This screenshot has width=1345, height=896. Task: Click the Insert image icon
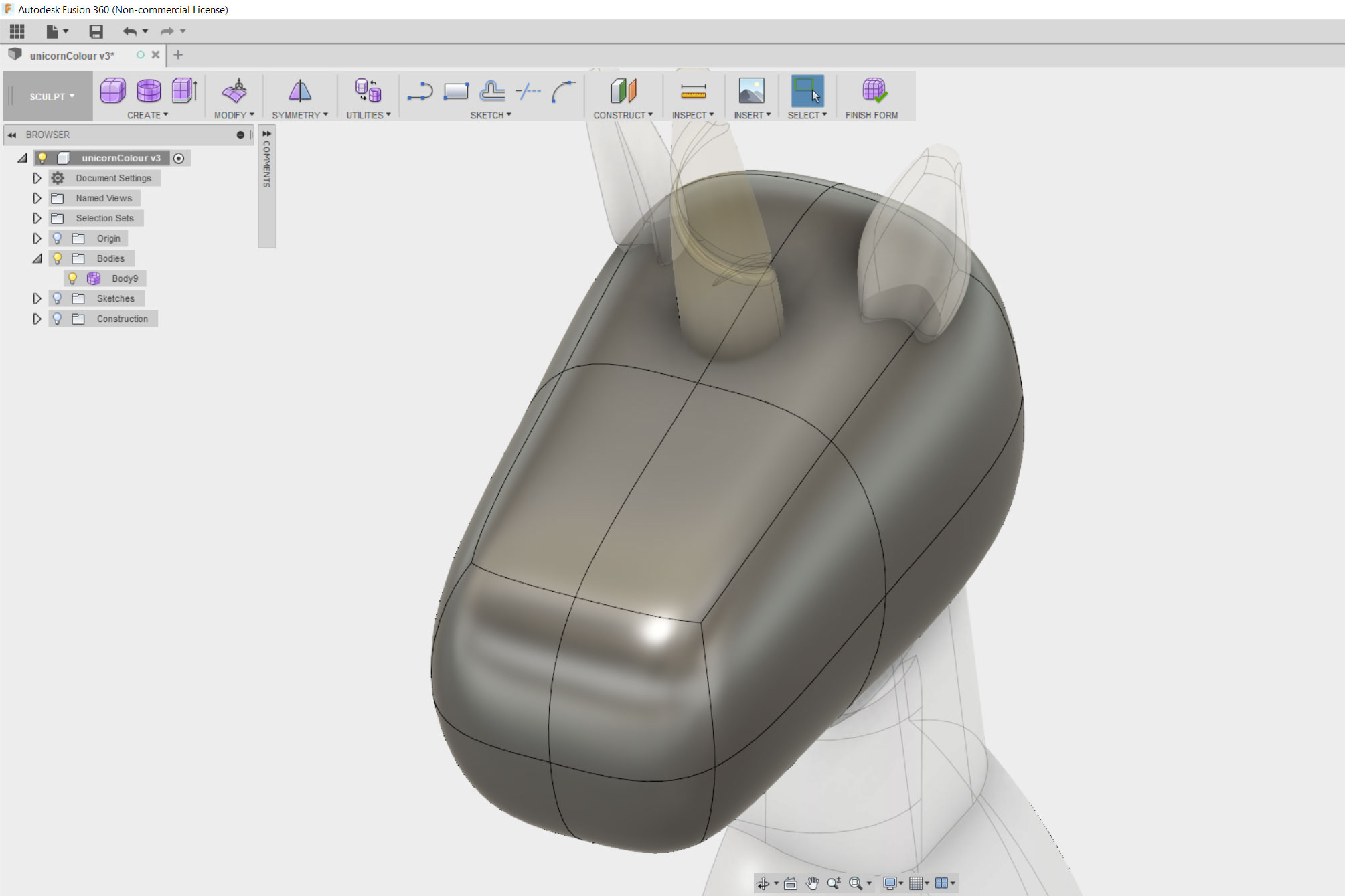[x=751, y=90]
